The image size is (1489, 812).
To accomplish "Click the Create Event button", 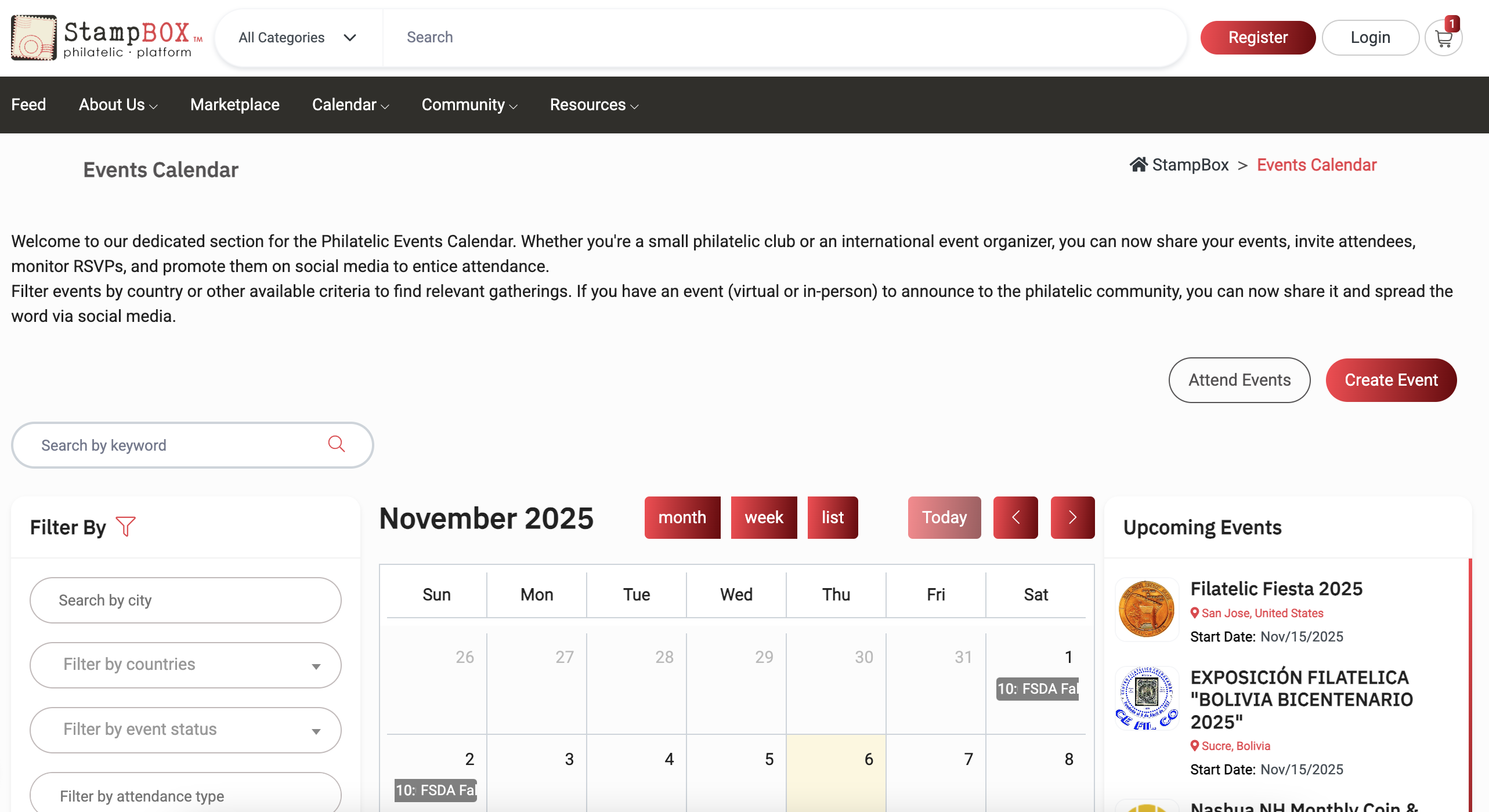I will pos(1391,380).
